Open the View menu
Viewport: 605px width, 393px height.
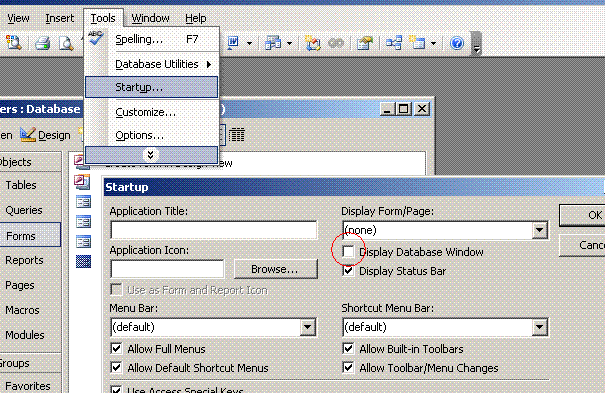(18, 18)
